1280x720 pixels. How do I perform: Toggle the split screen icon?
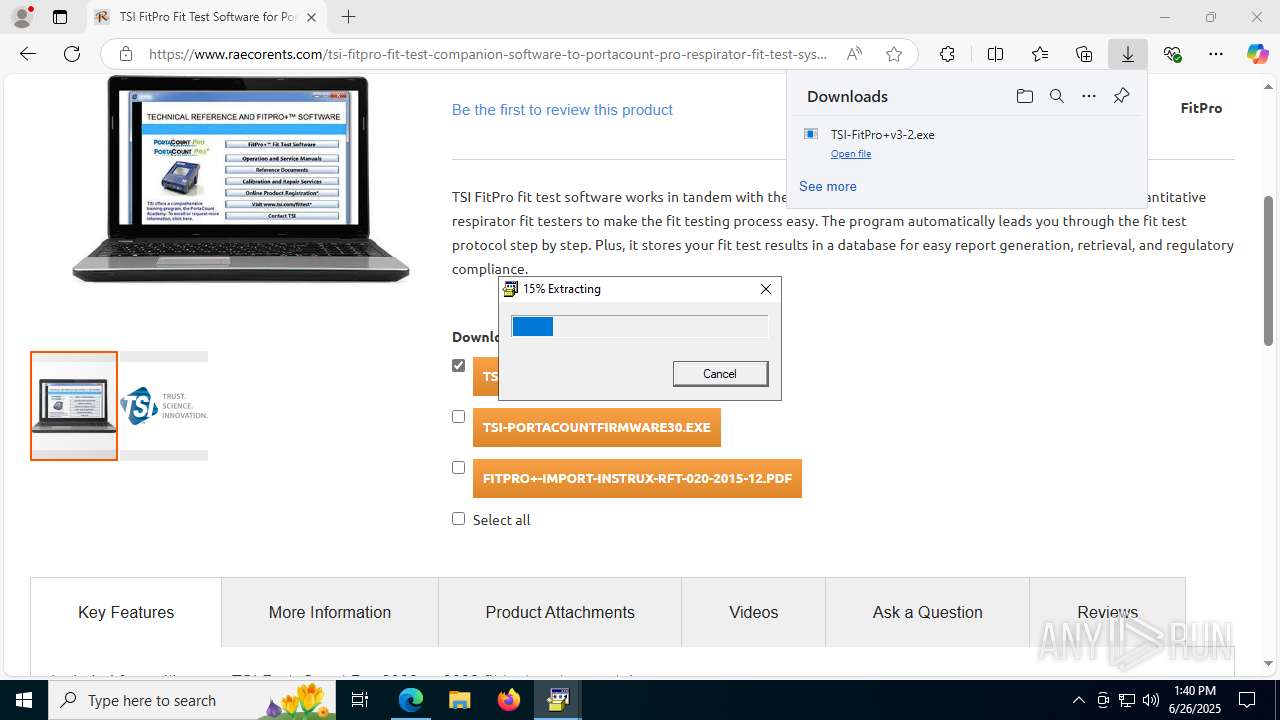point(995,54)
